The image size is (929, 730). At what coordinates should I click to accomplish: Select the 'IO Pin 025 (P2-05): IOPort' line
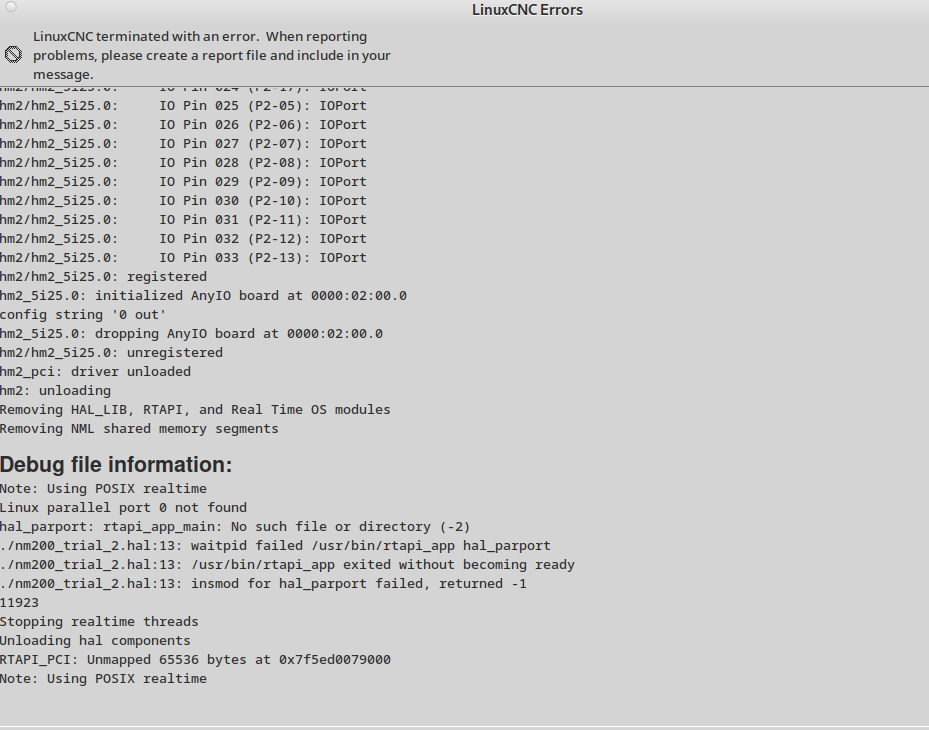pyautogui.click(x=183, y=106)
